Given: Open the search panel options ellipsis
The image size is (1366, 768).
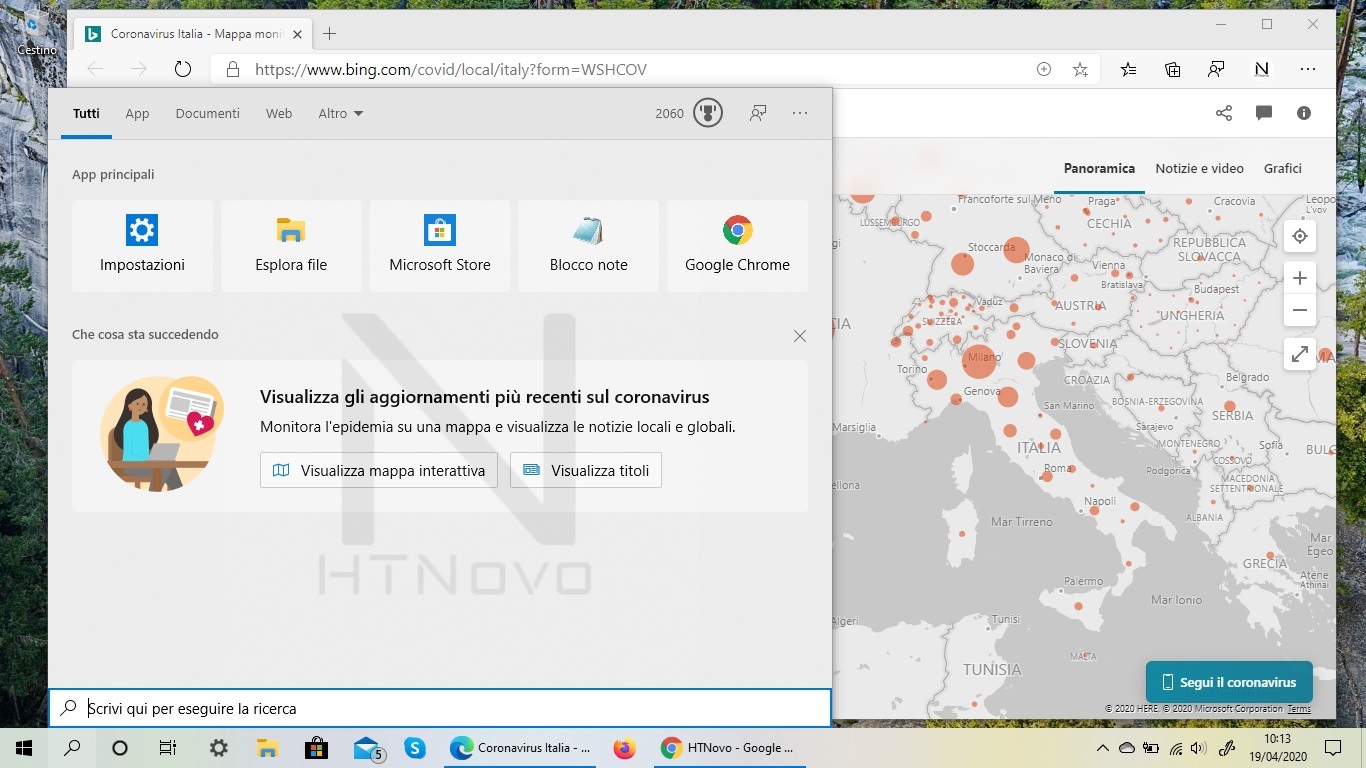Looking at the screenshot, I should [799, 113].
